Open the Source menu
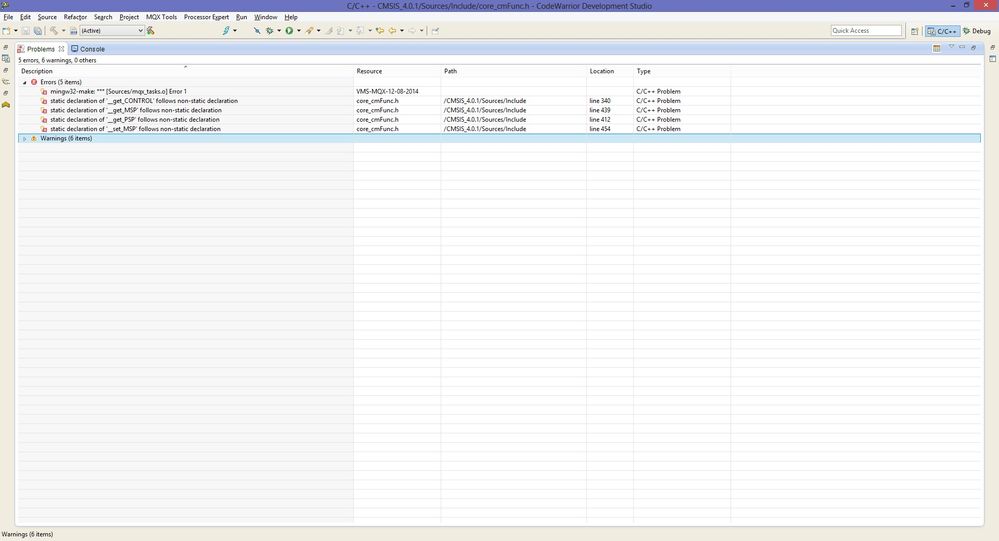Screen dimensions: 999x541 [47, 17]
